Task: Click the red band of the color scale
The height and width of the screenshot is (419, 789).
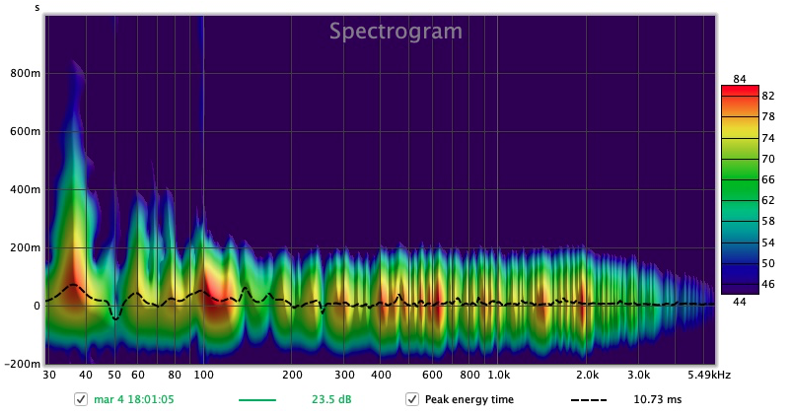Action: tap(739, 92)
